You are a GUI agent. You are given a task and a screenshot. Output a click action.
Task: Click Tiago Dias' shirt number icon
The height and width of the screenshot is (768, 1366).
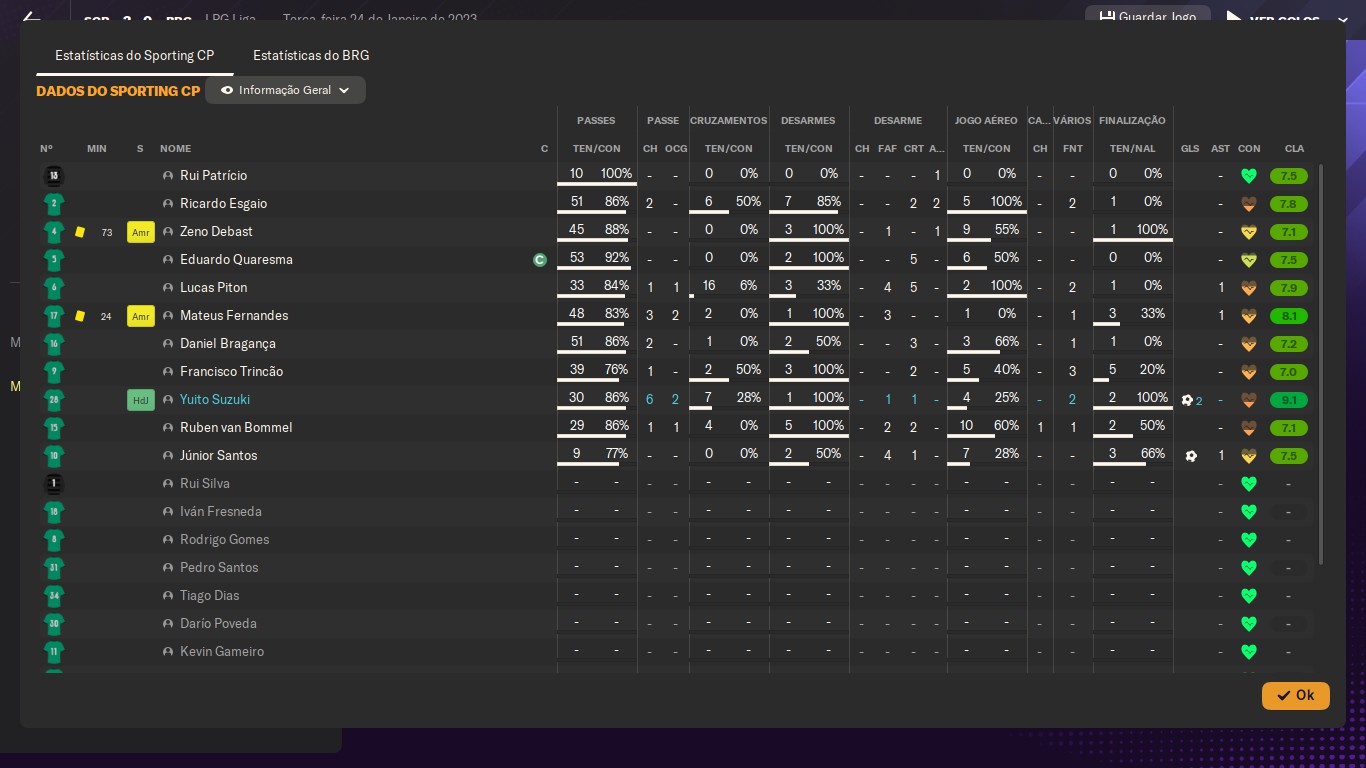54,595
